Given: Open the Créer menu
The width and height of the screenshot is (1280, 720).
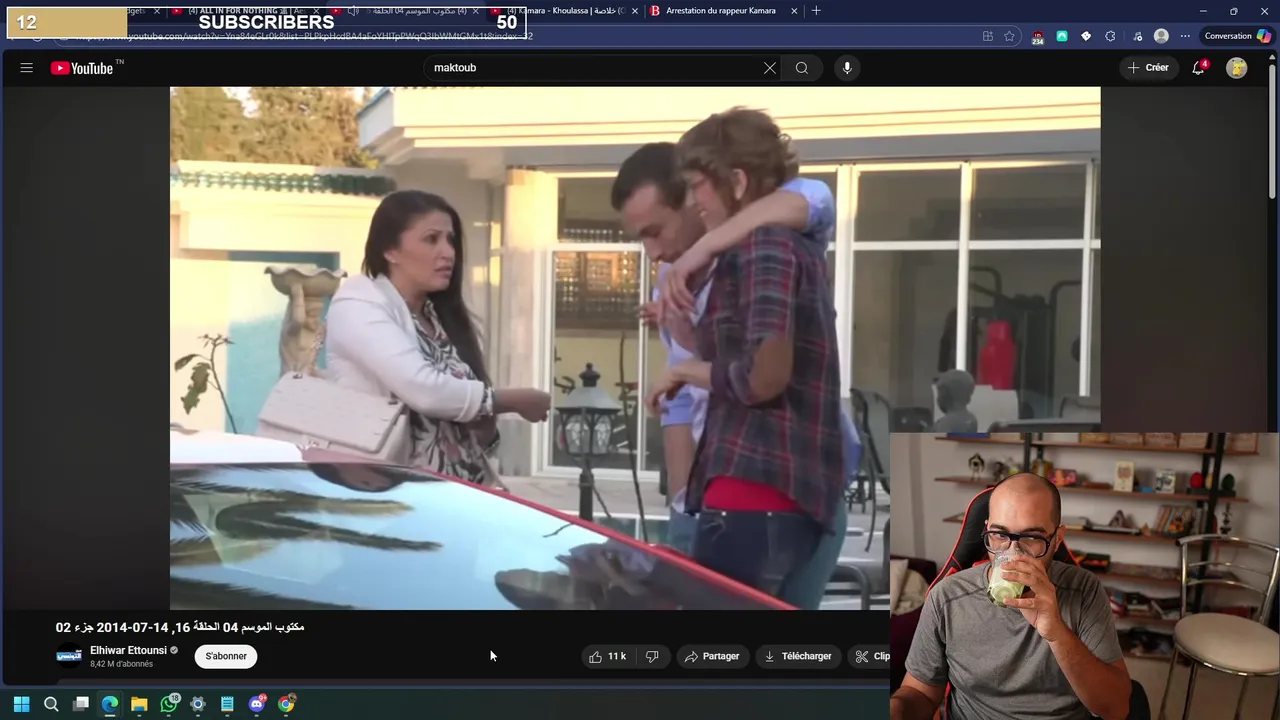Looking at the screenshot, I should (x=1148, y=68).
